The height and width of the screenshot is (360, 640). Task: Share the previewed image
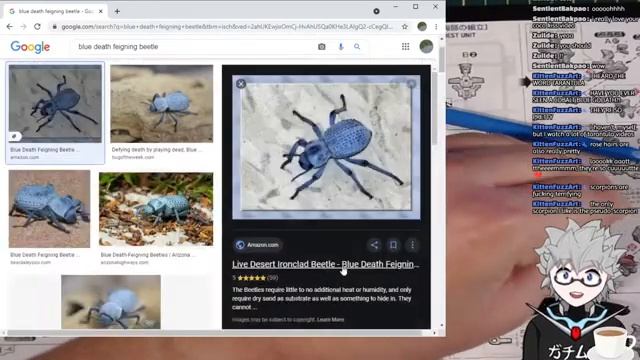coord(374,245)
